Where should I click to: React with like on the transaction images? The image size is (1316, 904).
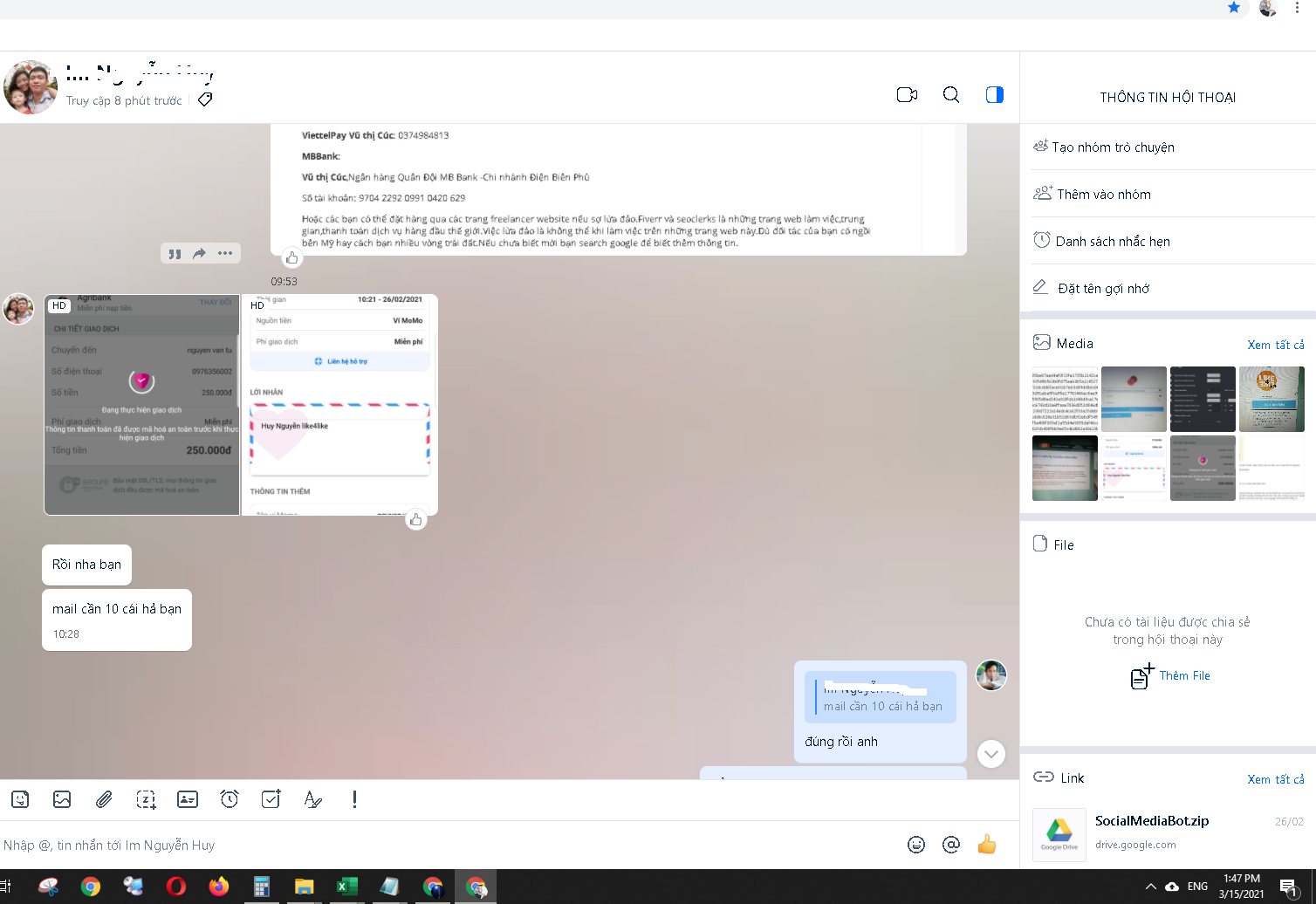pos(416,519)
